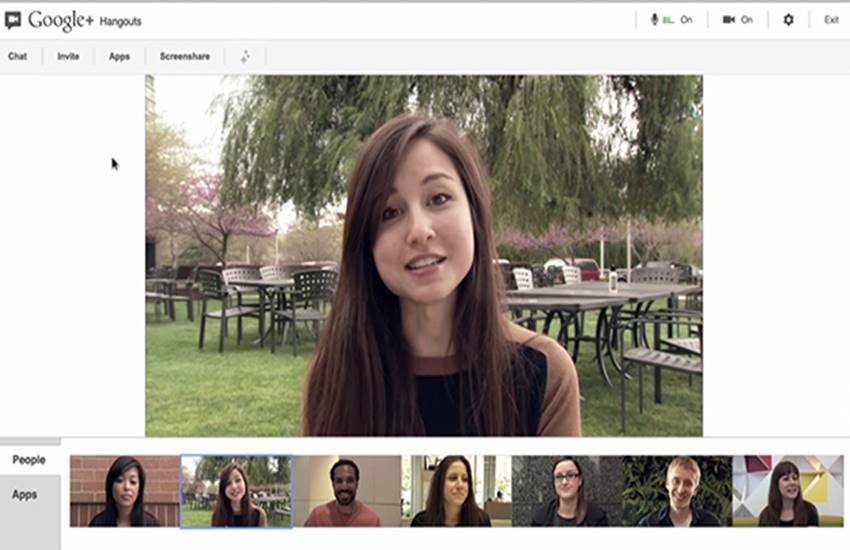
Task: Select the last thumbnail with colorful geometric background
Action: click(787, 491)
